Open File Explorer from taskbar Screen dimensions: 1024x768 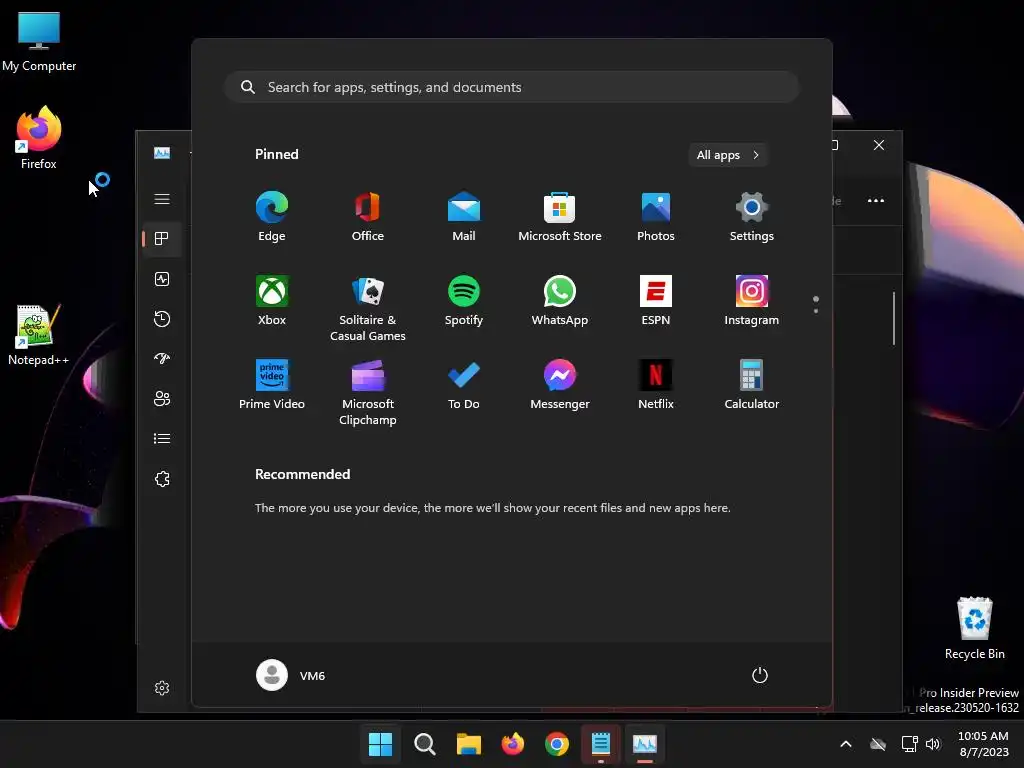coord(468,744)
